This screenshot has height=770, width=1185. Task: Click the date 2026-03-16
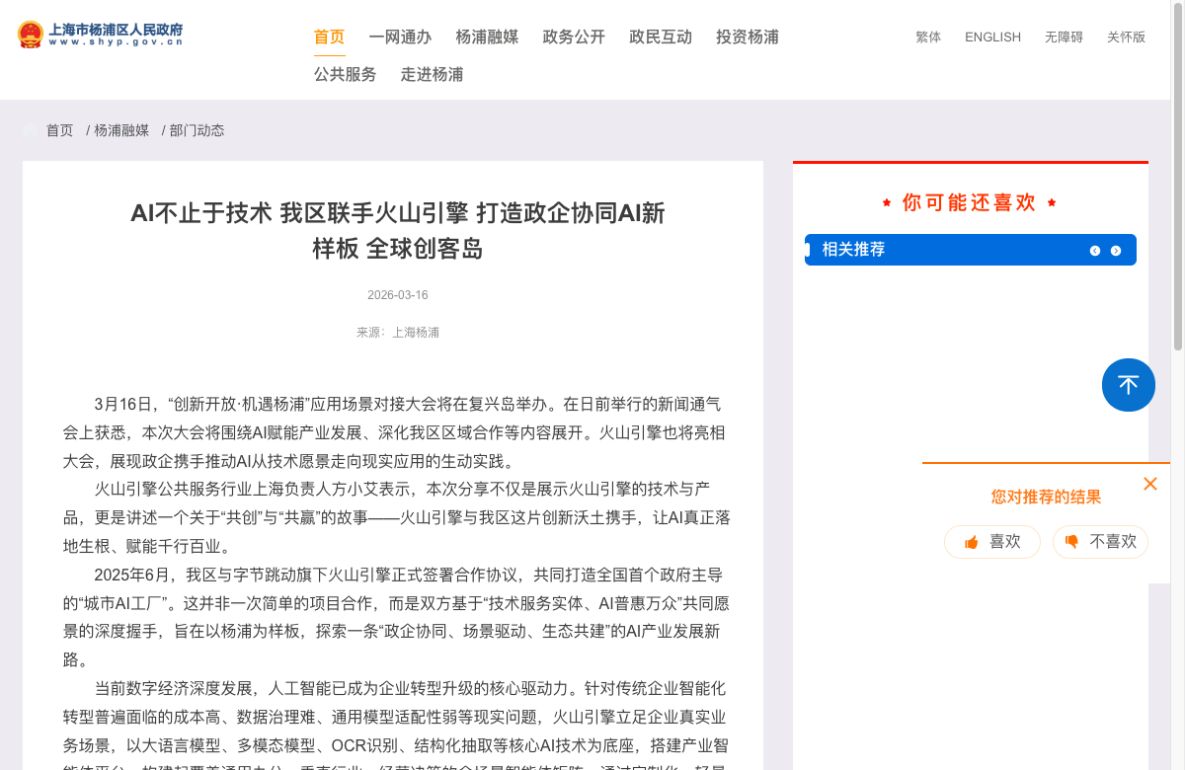pos(398,295)
